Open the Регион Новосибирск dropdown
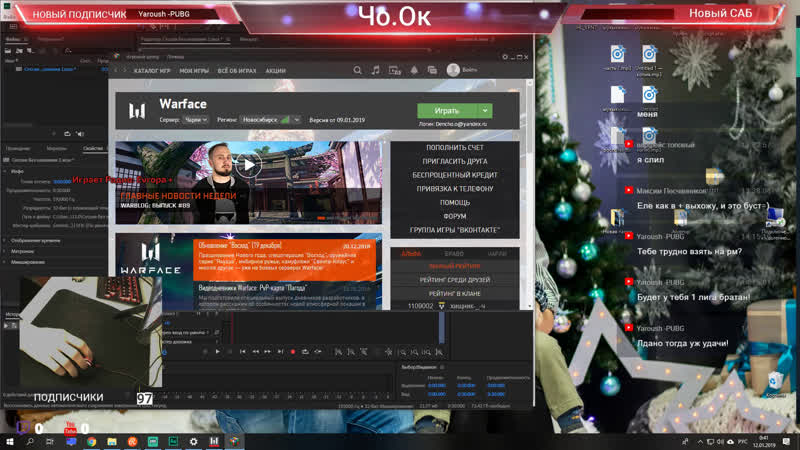This screenshot has height=450, width=800. click(270, 120)
